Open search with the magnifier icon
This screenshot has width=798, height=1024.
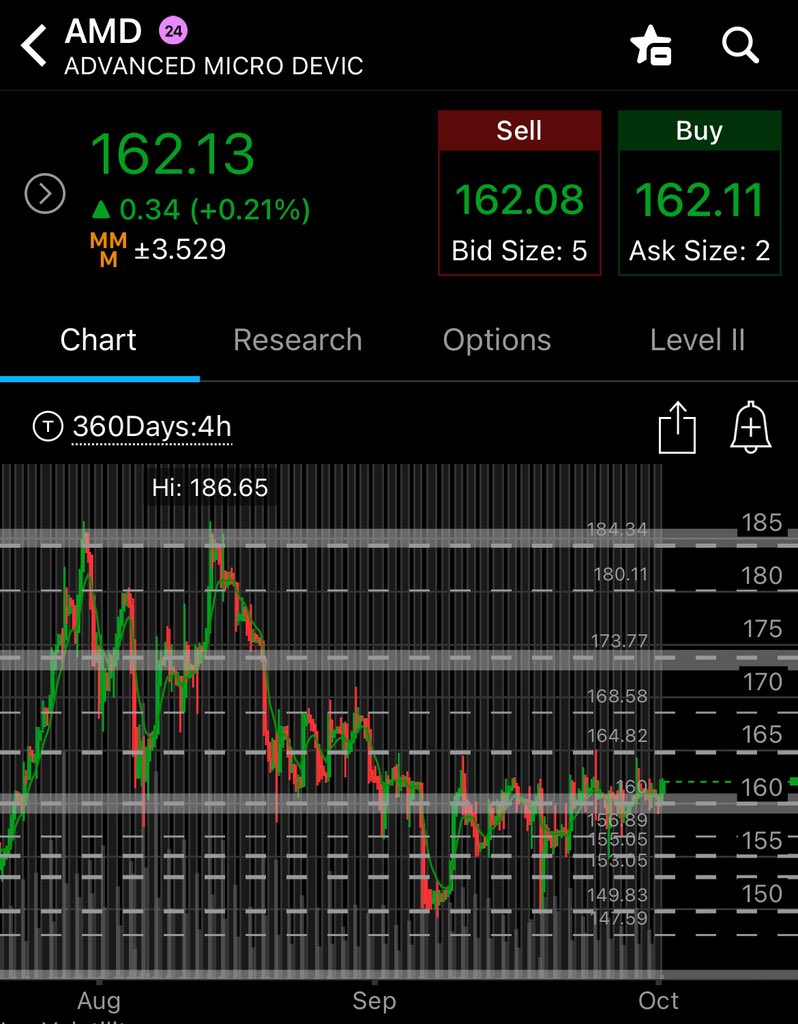(740, 46)
